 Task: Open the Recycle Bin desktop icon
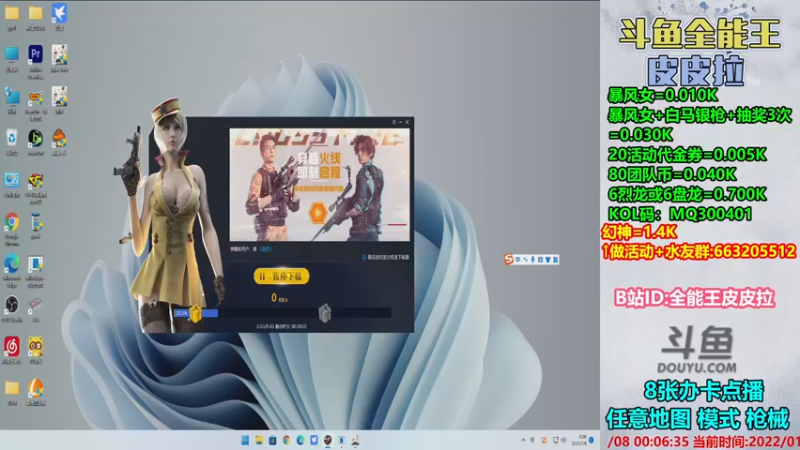12,138
